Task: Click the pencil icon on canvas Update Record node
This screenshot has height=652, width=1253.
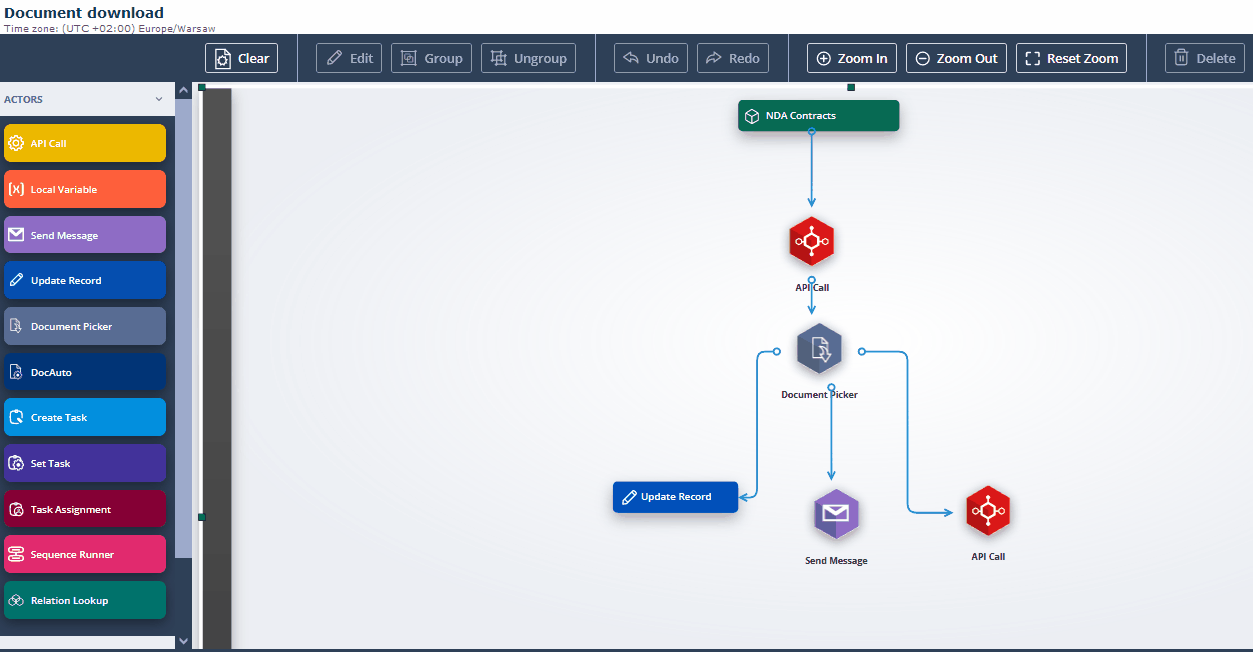Action: click(x=629, y=497)
